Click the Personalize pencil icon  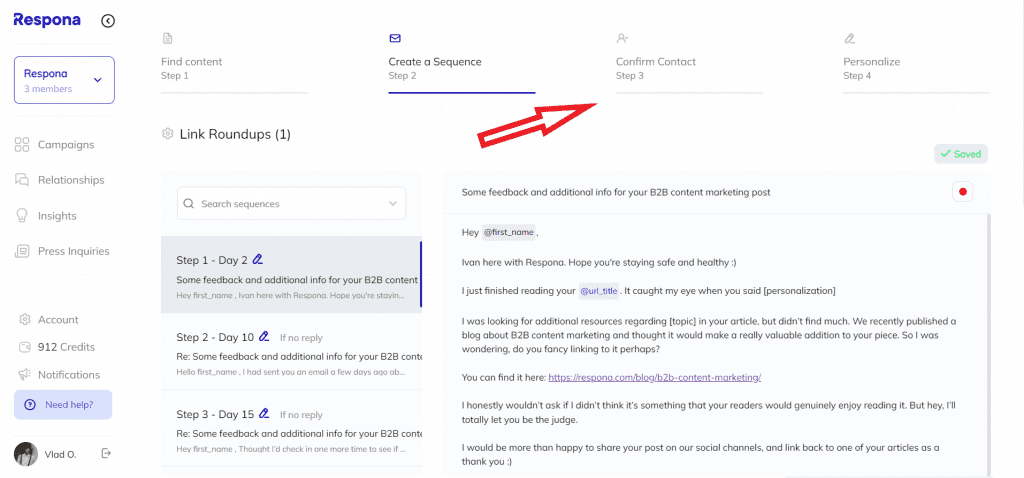(849, 39)
